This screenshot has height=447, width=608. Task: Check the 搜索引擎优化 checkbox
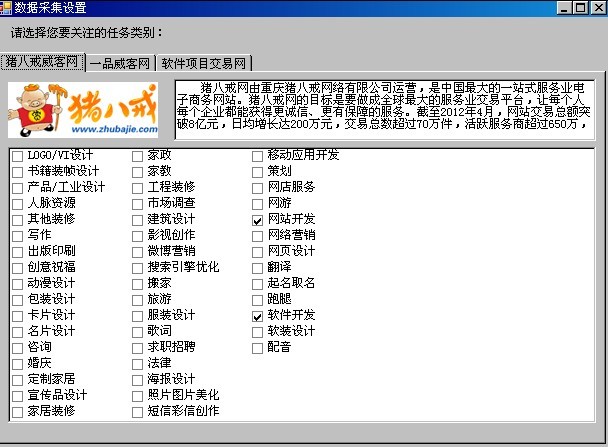[137, 268]
